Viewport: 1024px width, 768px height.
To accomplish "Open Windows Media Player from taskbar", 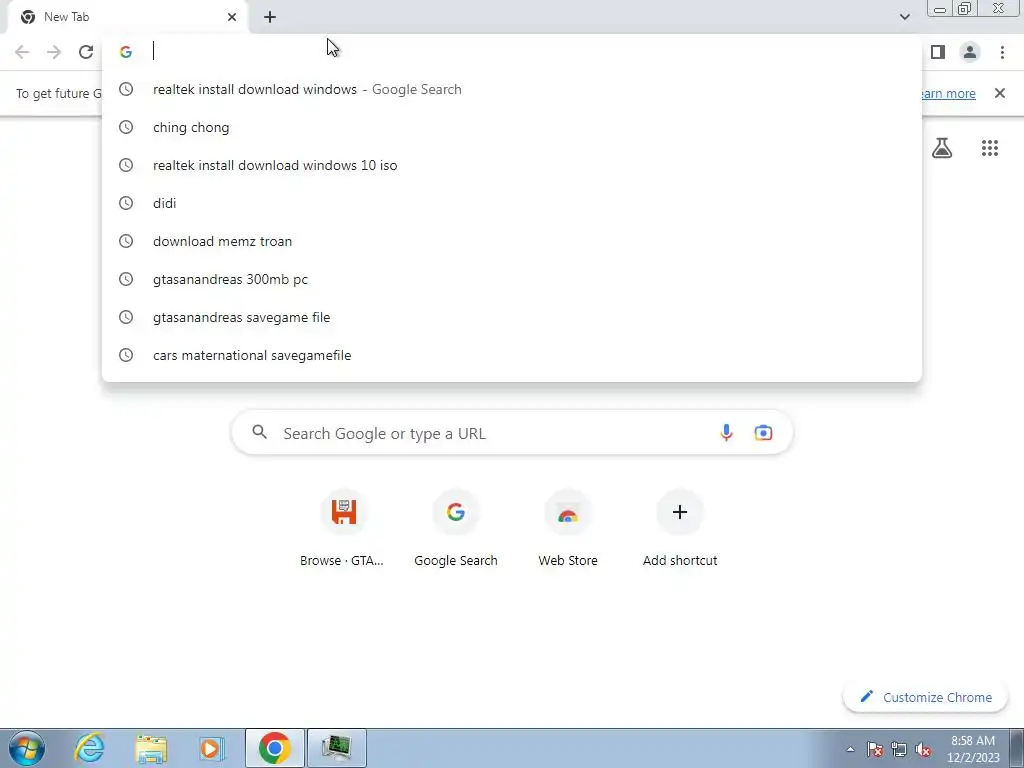I will click(212, 748).
